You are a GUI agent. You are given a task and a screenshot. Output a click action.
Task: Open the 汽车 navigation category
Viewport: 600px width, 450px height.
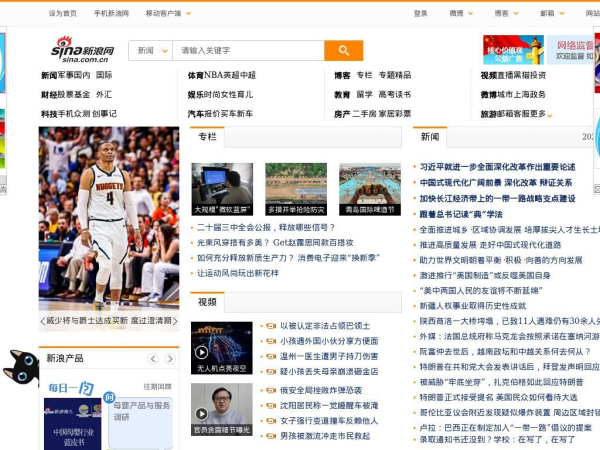(x=196, y=114)
